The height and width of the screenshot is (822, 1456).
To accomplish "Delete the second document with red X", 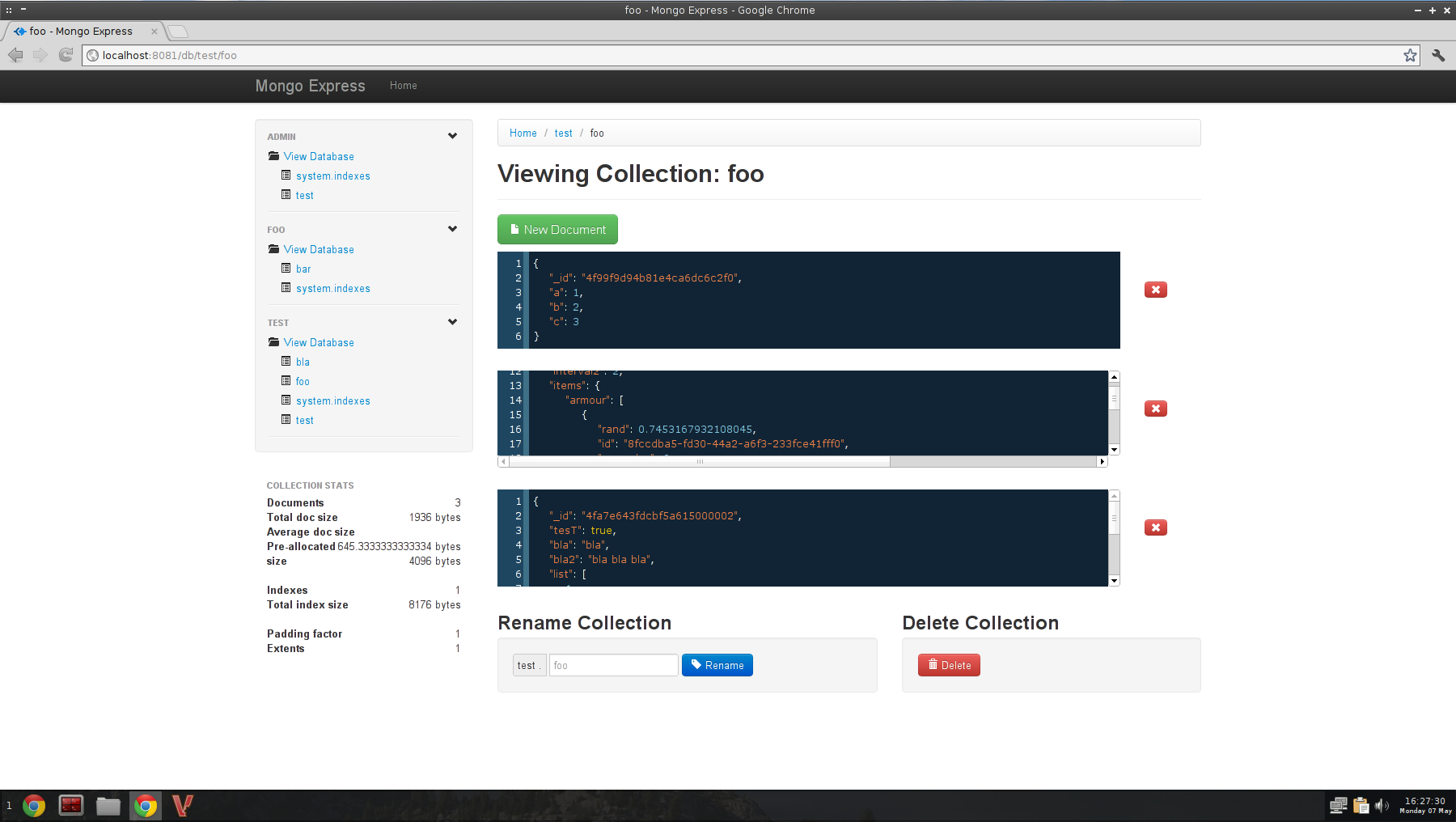I will click(1155, 409).
